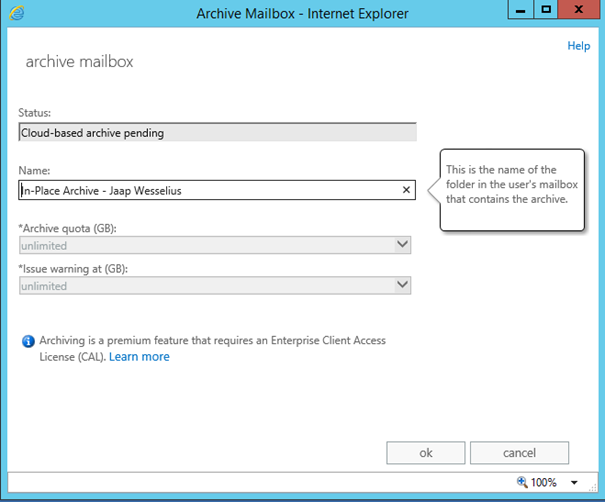Click the blue information icon beside Archiving note
Viewport: 605px width, 502px height.
[x=28, y=342]
